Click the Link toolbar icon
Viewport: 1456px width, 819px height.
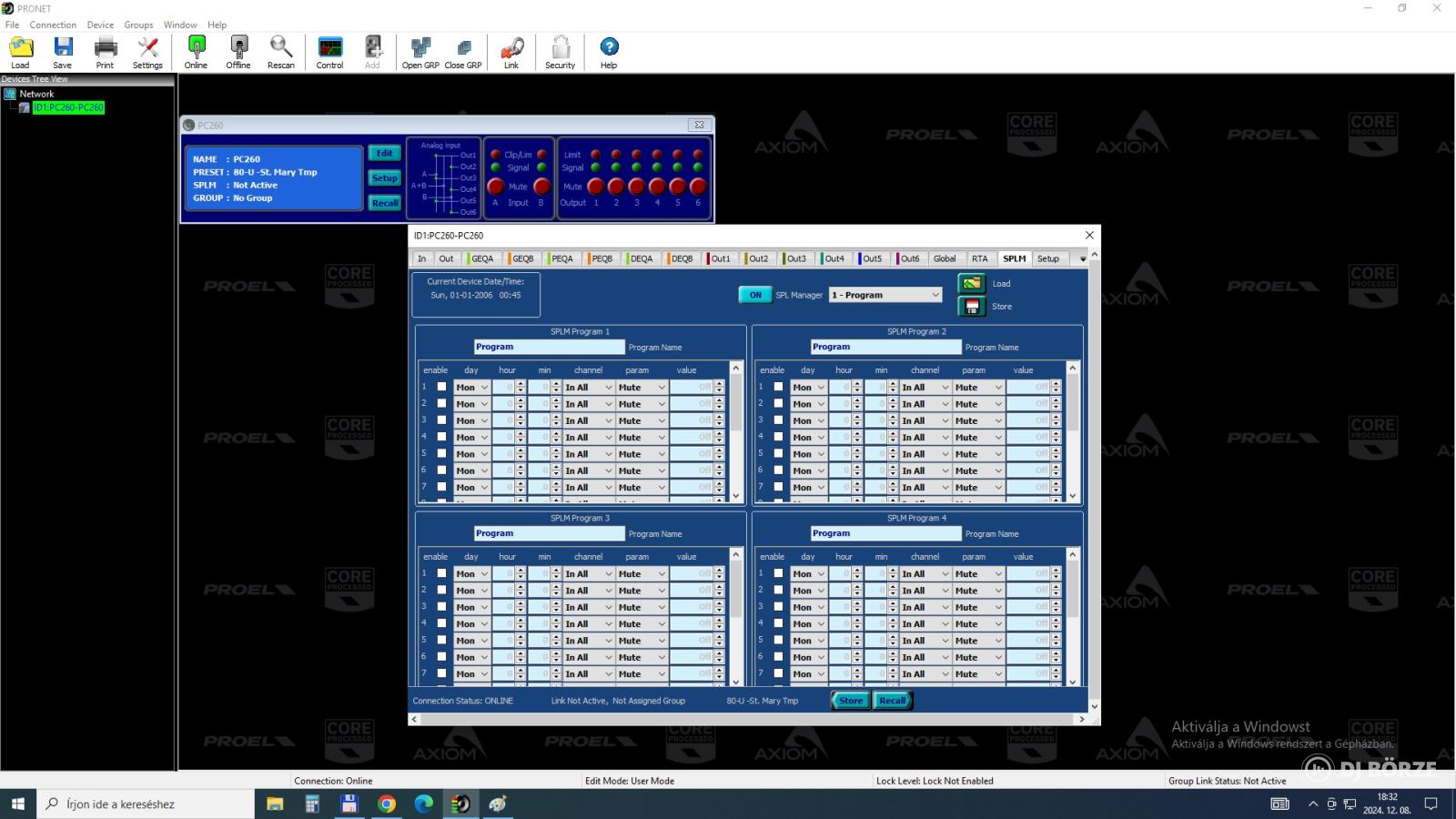click(x=511, y=52)
